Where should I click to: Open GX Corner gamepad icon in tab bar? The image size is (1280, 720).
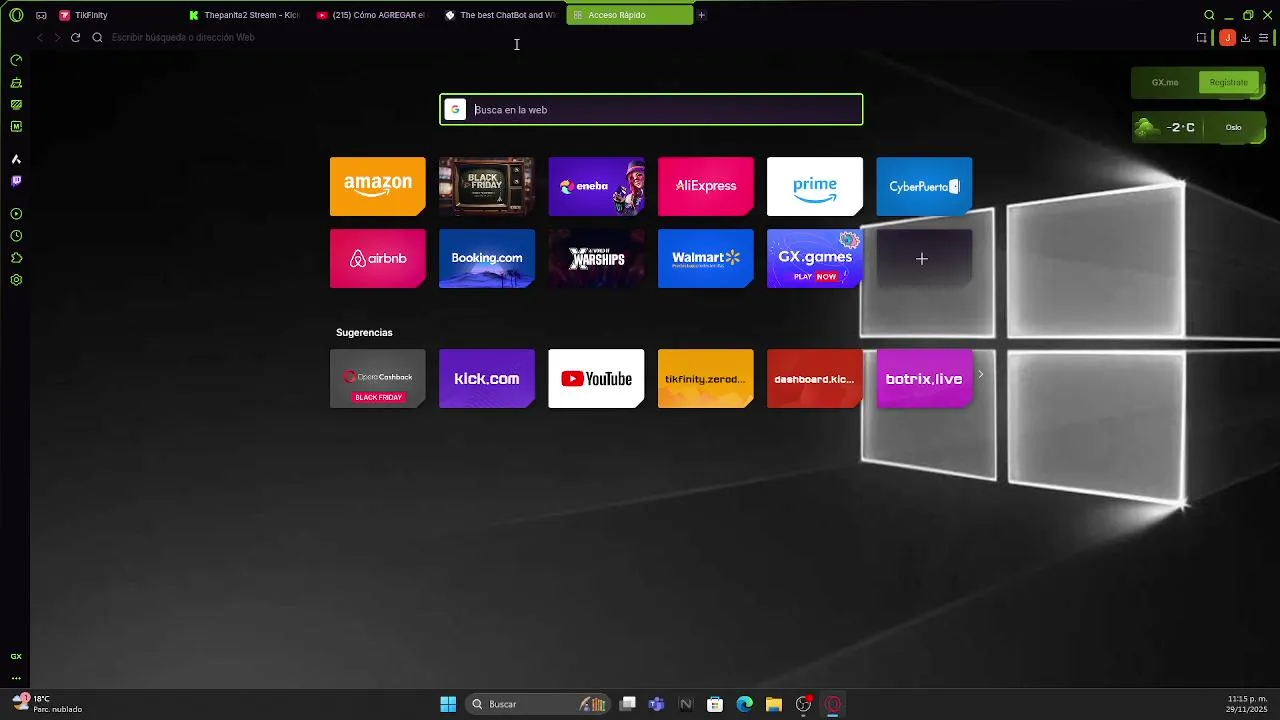coord(41,15)
